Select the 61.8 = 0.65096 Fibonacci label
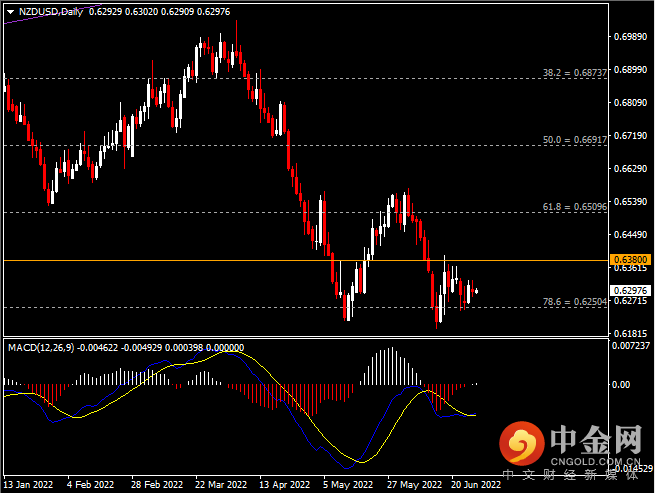The width and height of the screenshot is (656, 493). pyautogui.click(x=574, y=207)
